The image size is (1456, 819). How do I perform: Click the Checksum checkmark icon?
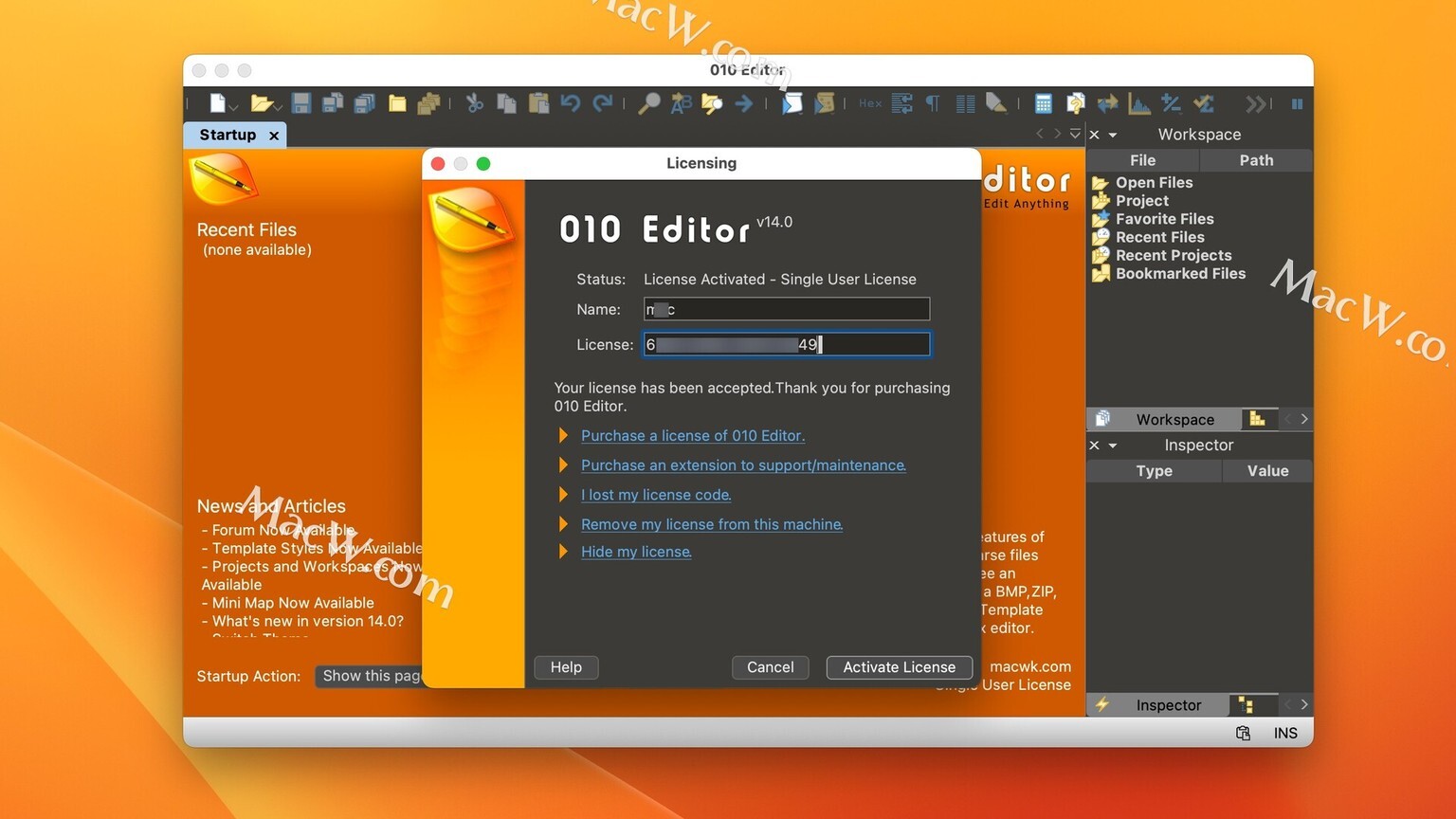click(x=1203, y=103)
